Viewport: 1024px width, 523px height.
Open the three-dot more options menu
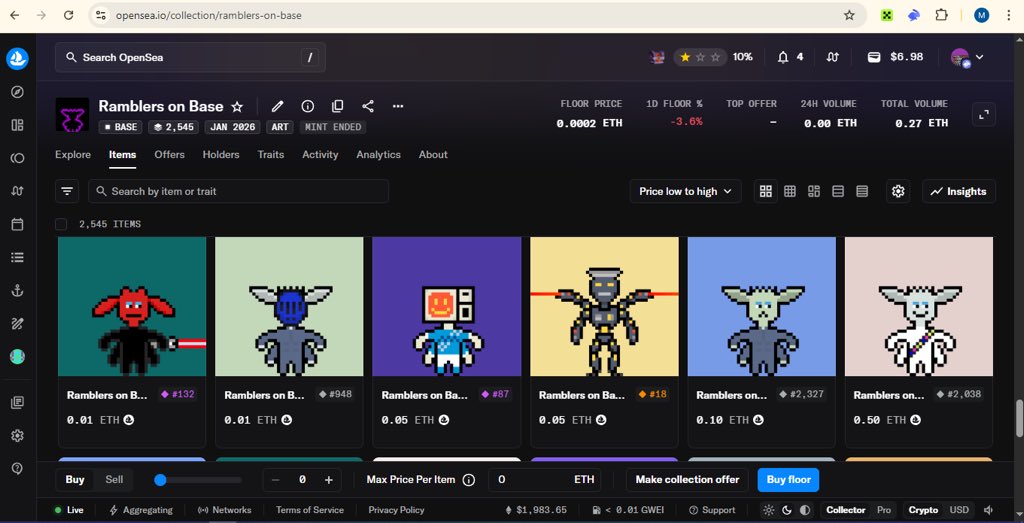coord(398,106)
